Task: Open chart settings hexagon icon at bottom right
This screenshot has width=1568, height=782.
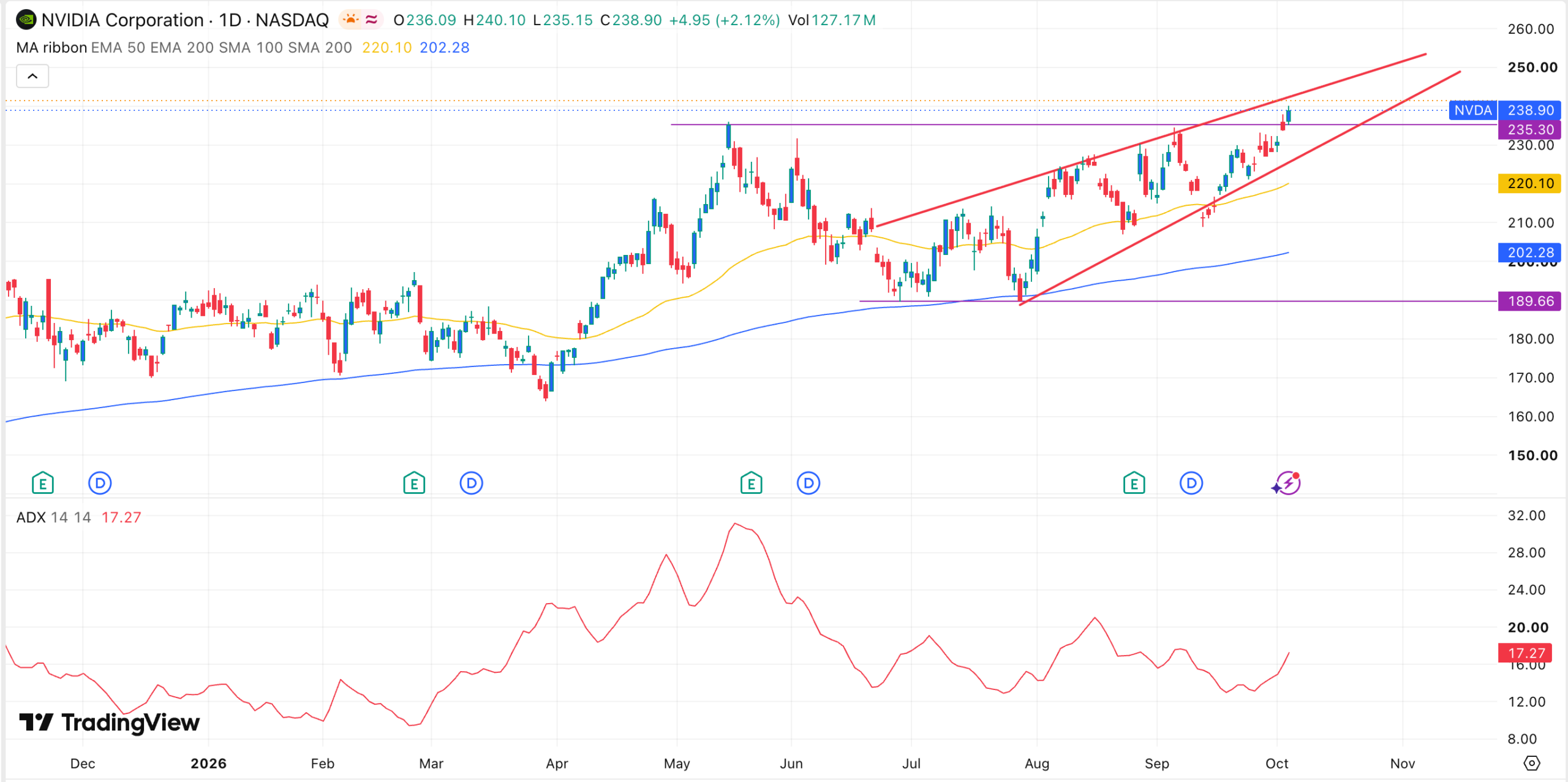Action: point(1531,763)
